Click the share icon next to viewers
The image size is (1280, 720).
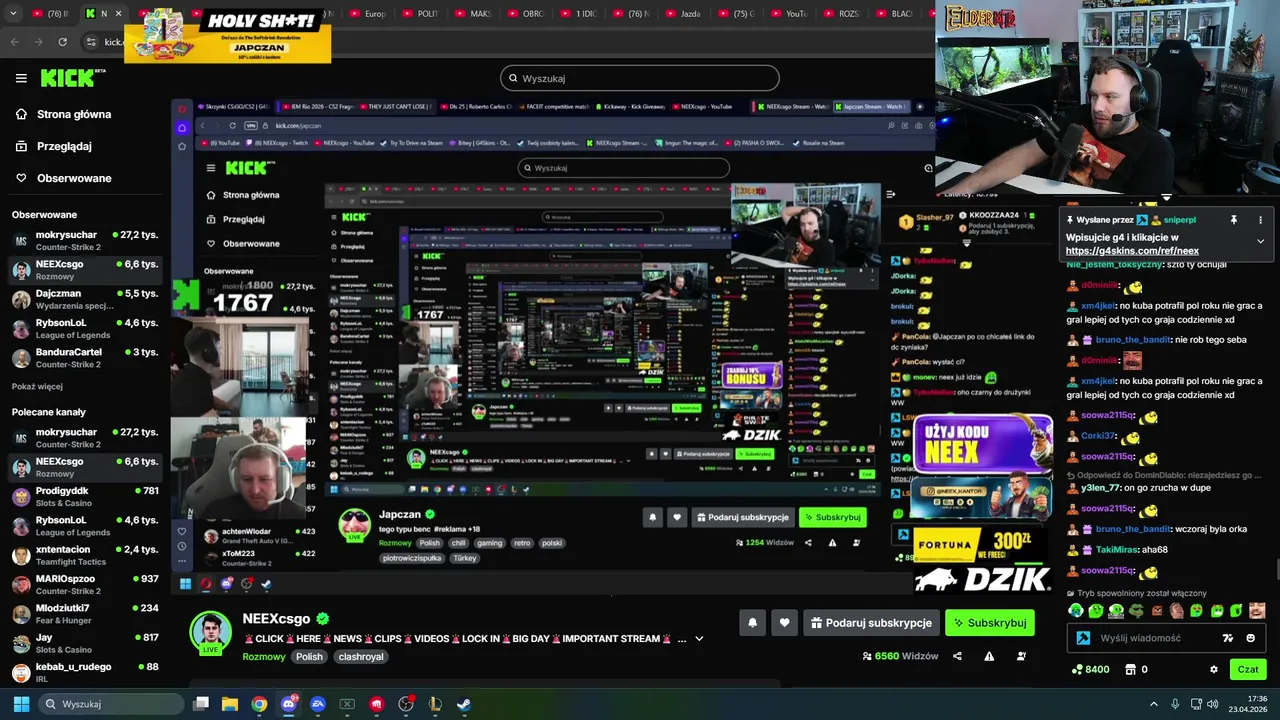[957, 656]
